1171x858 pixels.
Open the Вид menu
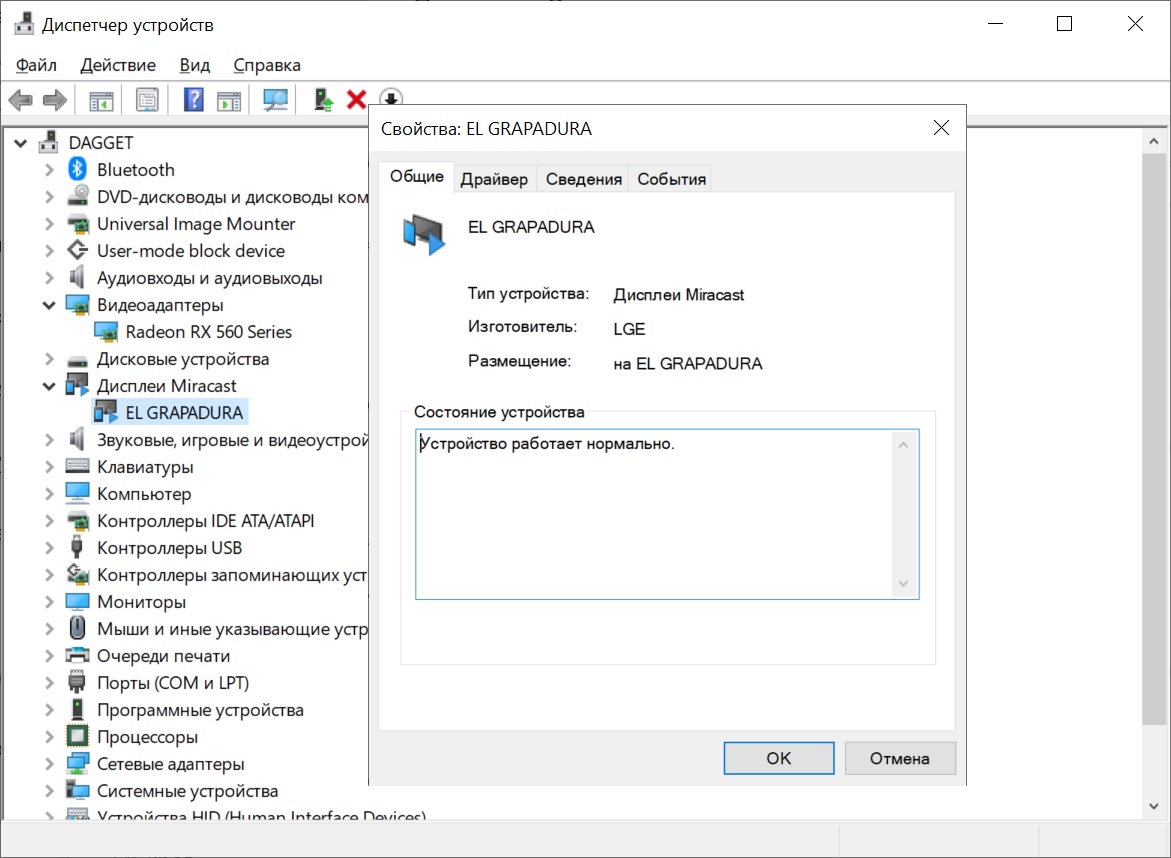pos(195,65)
